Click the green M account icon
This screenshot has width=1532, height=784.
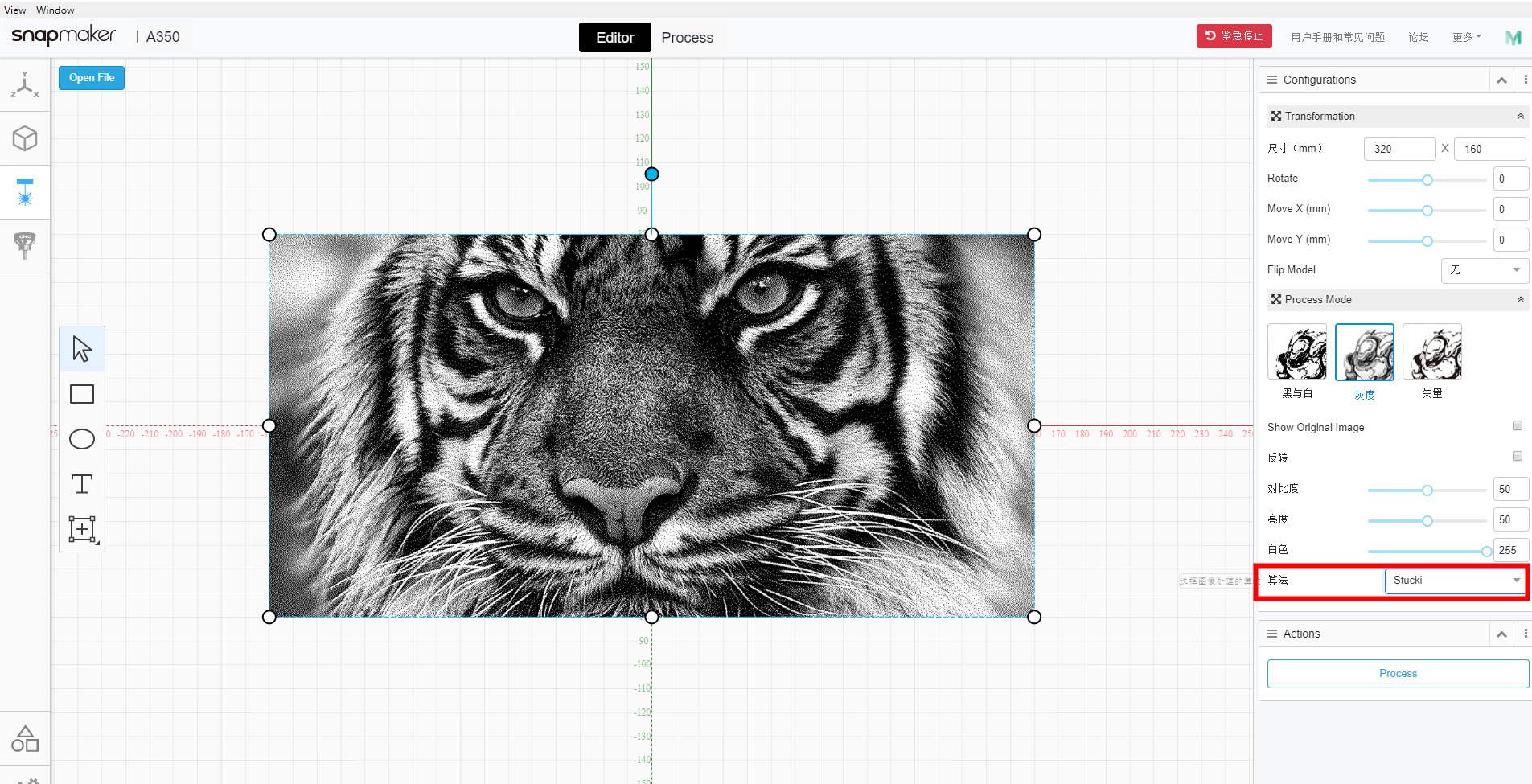pos(1514,38)
